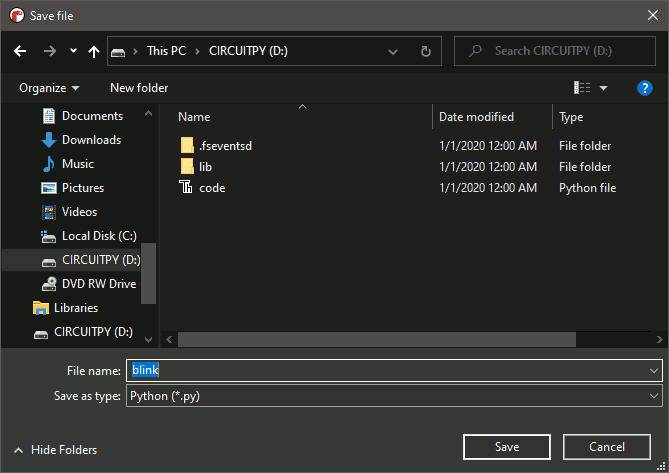The image size is (669, 473).
Task: Click the .fseventsd folder icon
Action: tap(187, 145)
